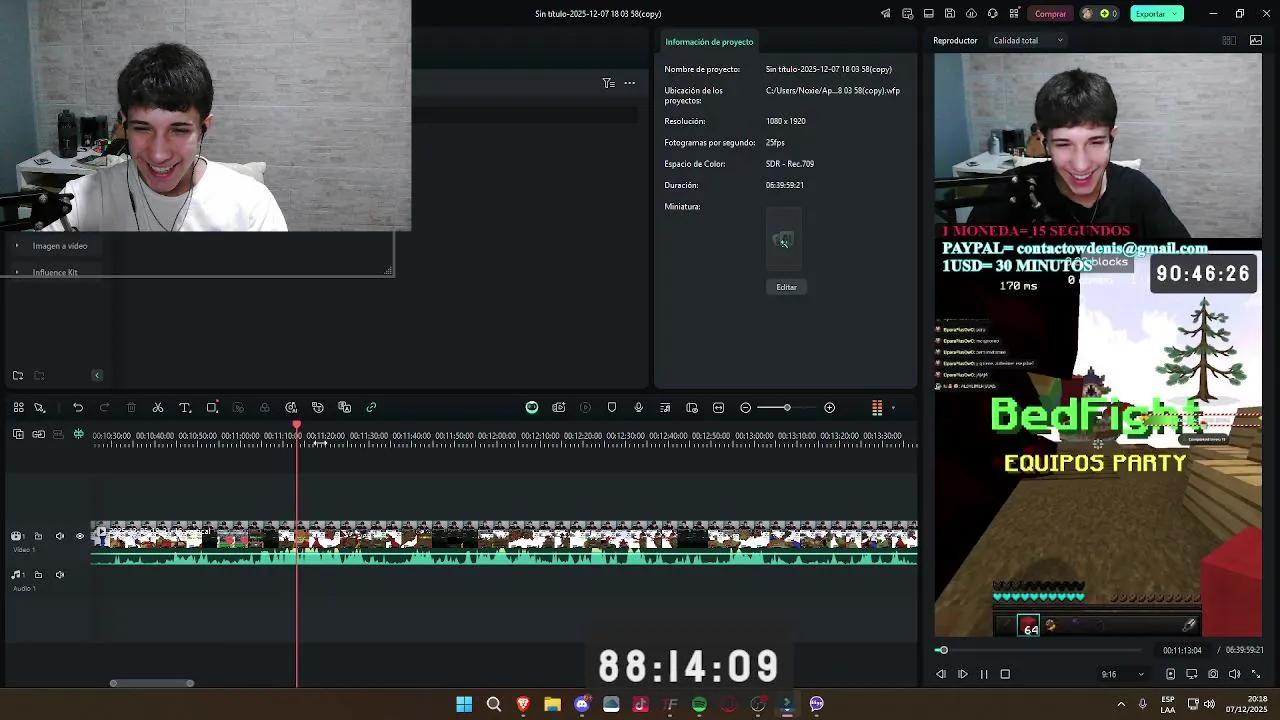1280x720 pixels.
Task: Zoom out timeline with minus button
Action: 745,408
